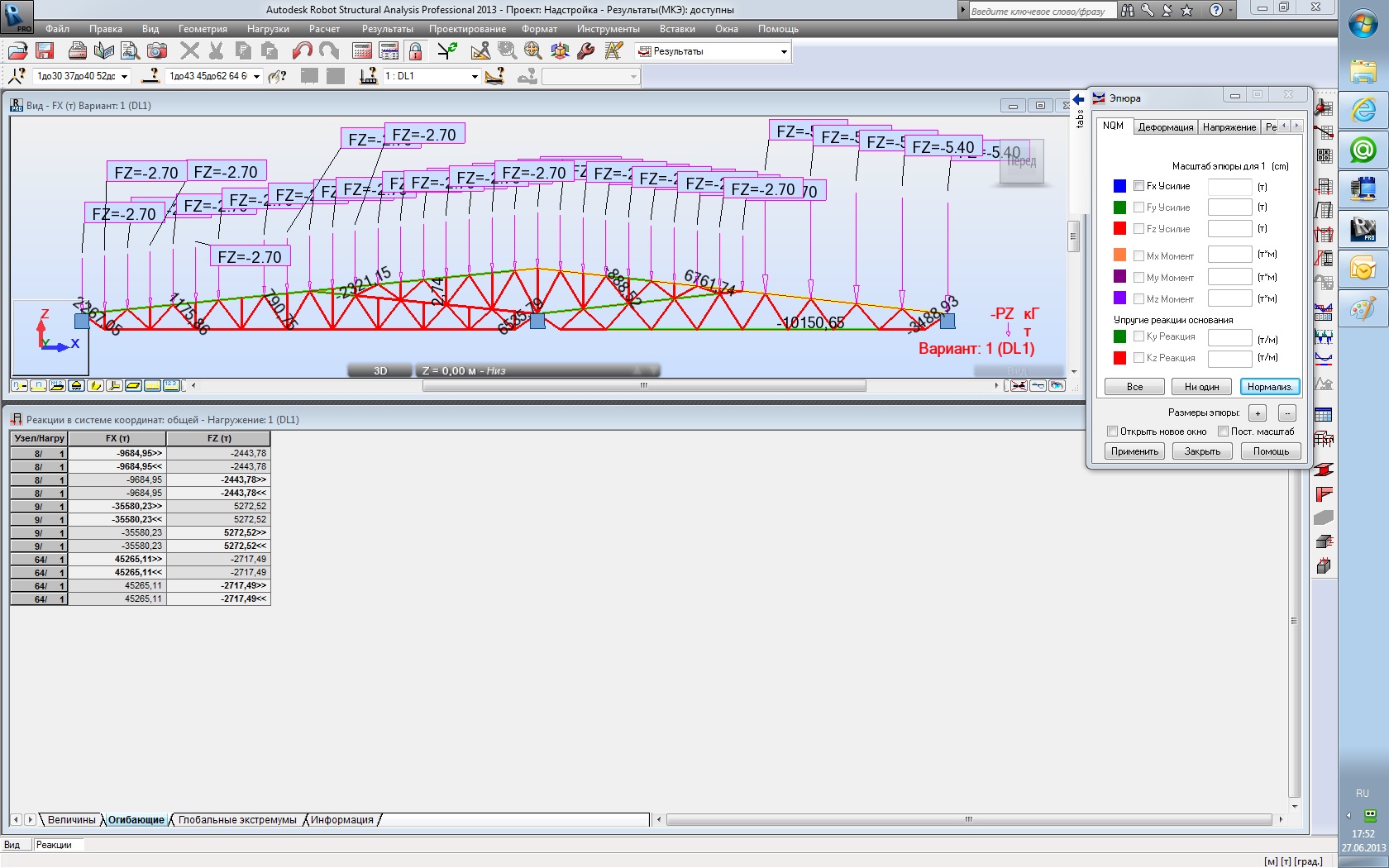The height and width of the screenshot is (868, 1389).
Task: Open the Результаты menu
Action: point(387,29)
